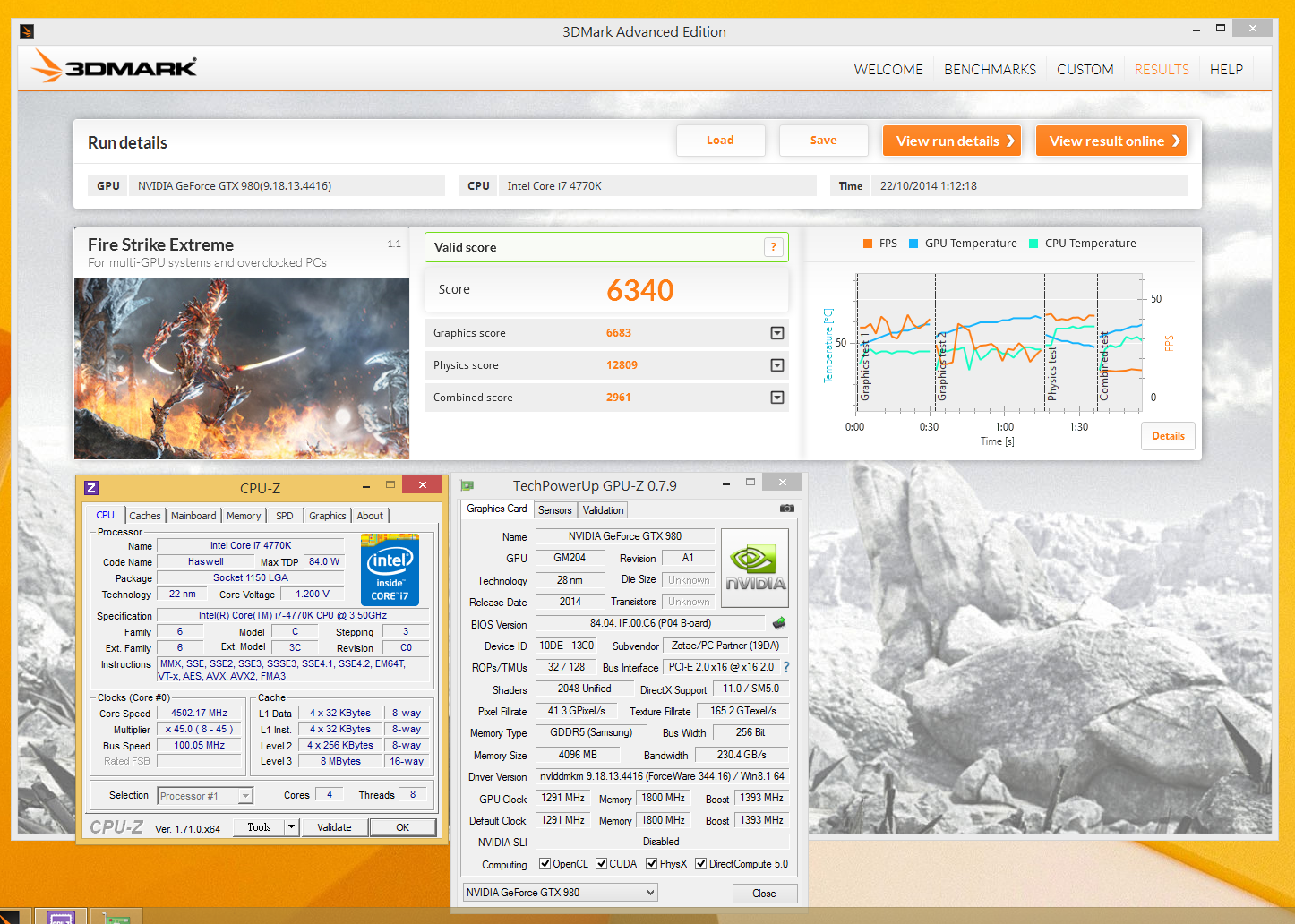This screenshot has width=1295, height=924.
Task: Click the 6340 overall score value
Action: point(639,290)
